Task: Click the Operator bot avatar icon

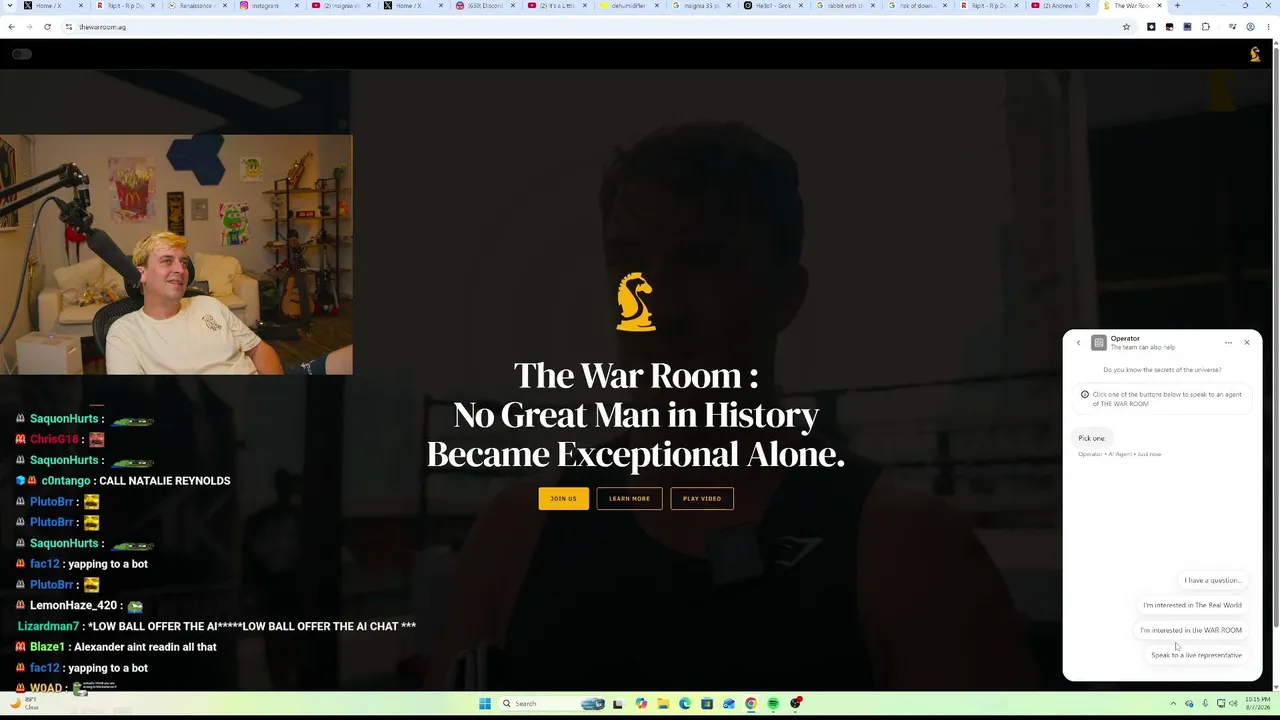Action: (x=1099, y=343)
